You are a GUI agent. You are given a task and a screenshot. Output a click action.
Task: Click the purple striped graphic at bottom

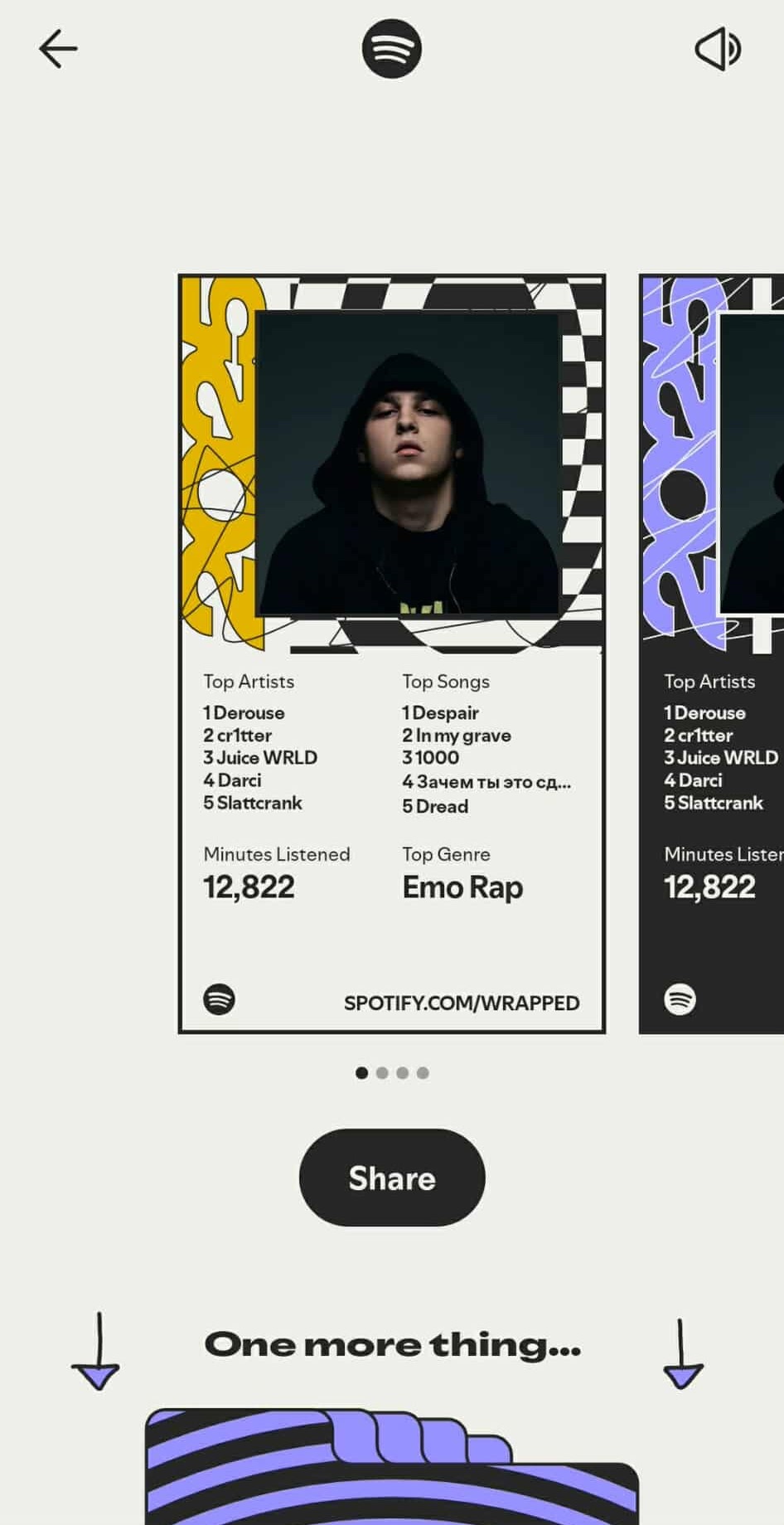coord(392,1466)
